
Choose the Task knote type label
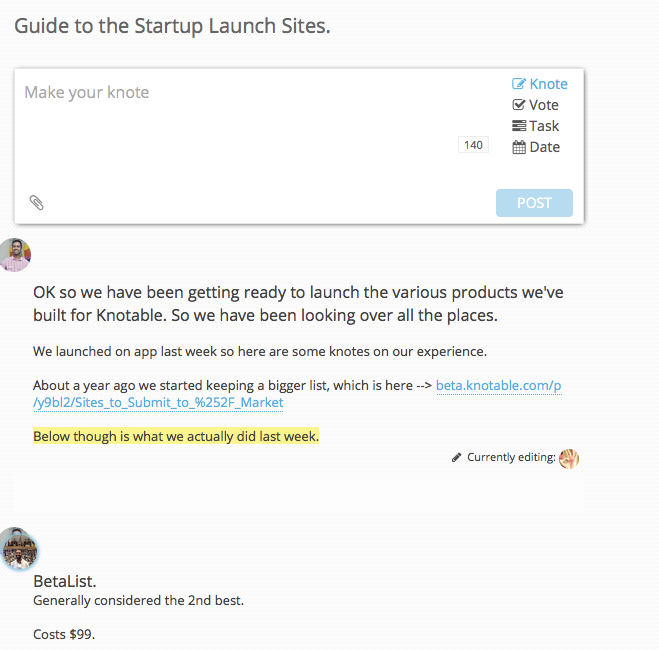click(x=544, y=126)
